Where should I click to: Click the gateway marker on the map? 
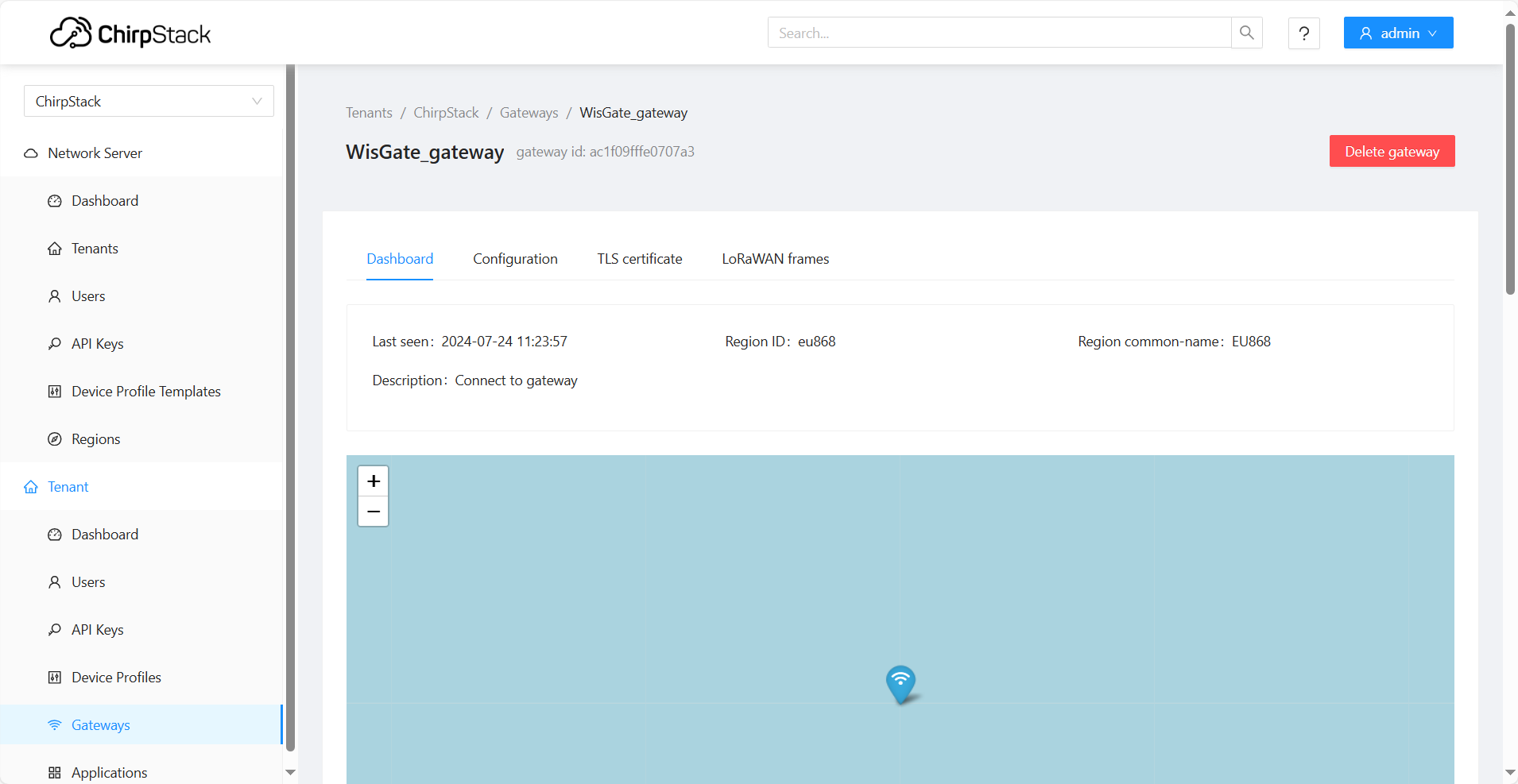[x=900, y=684]
